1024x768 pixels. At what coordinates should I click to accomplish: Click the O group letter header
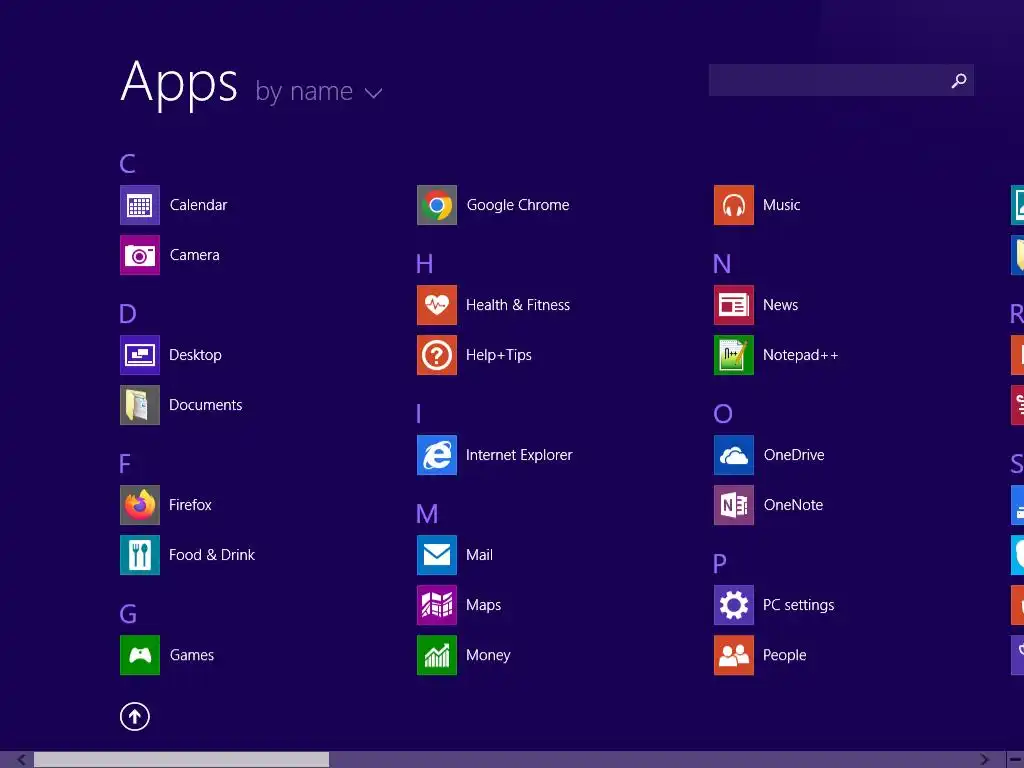click(723, 414)
